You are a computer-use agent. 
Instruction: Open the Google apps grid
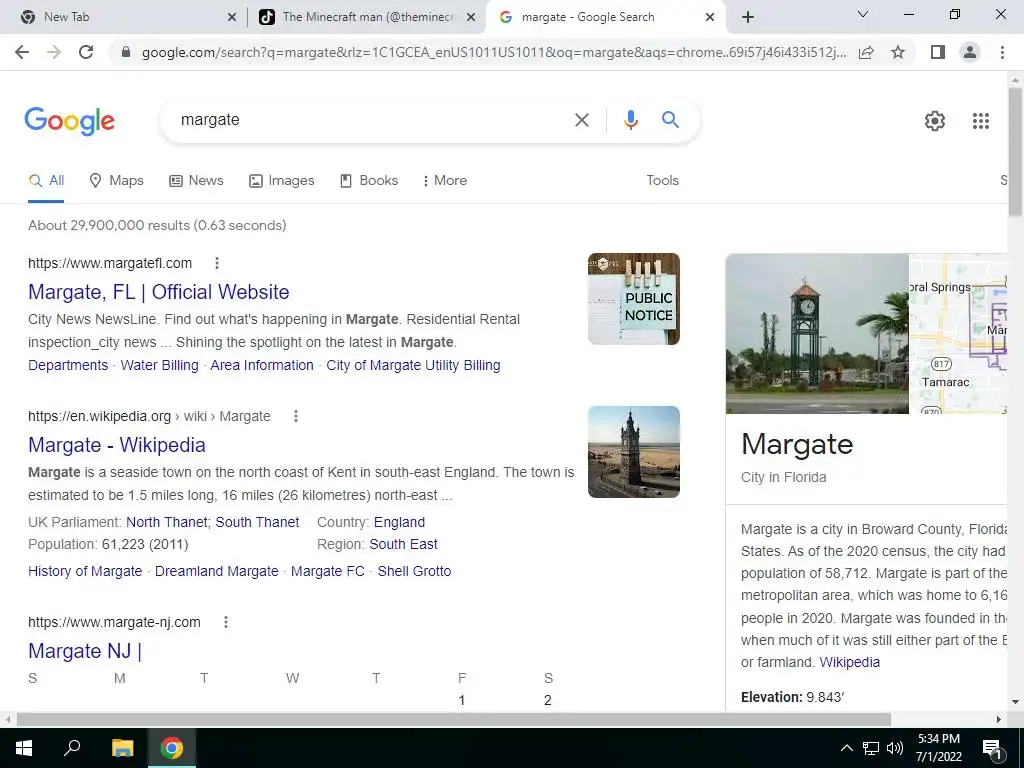pos(980,121)
